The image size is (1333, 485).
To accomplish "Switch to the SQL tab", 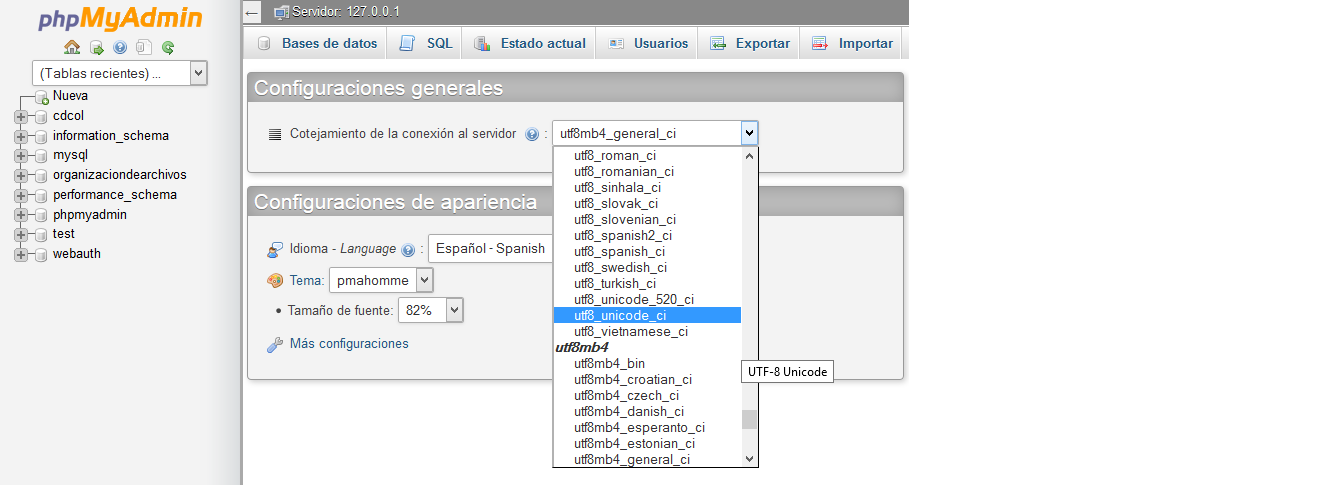I will click(x=427, y=43).
